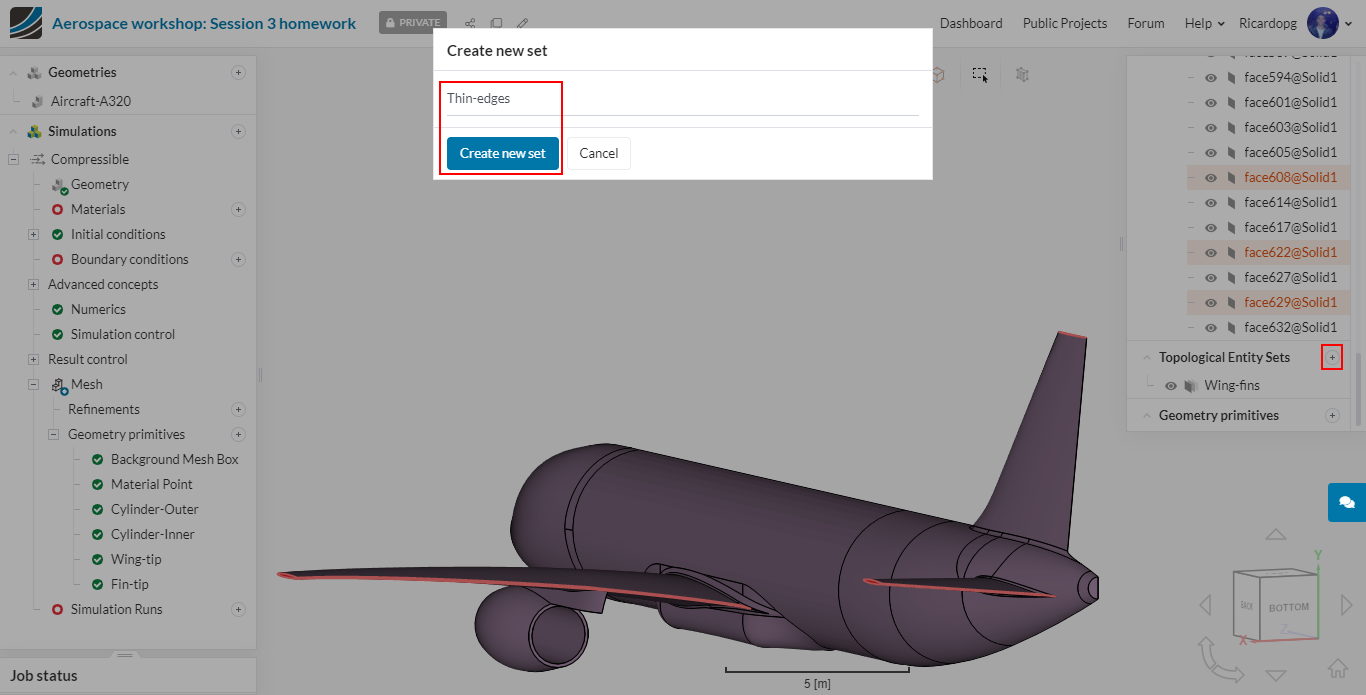
Task: Click the PRIVATE lock badge
Action: 413,23
